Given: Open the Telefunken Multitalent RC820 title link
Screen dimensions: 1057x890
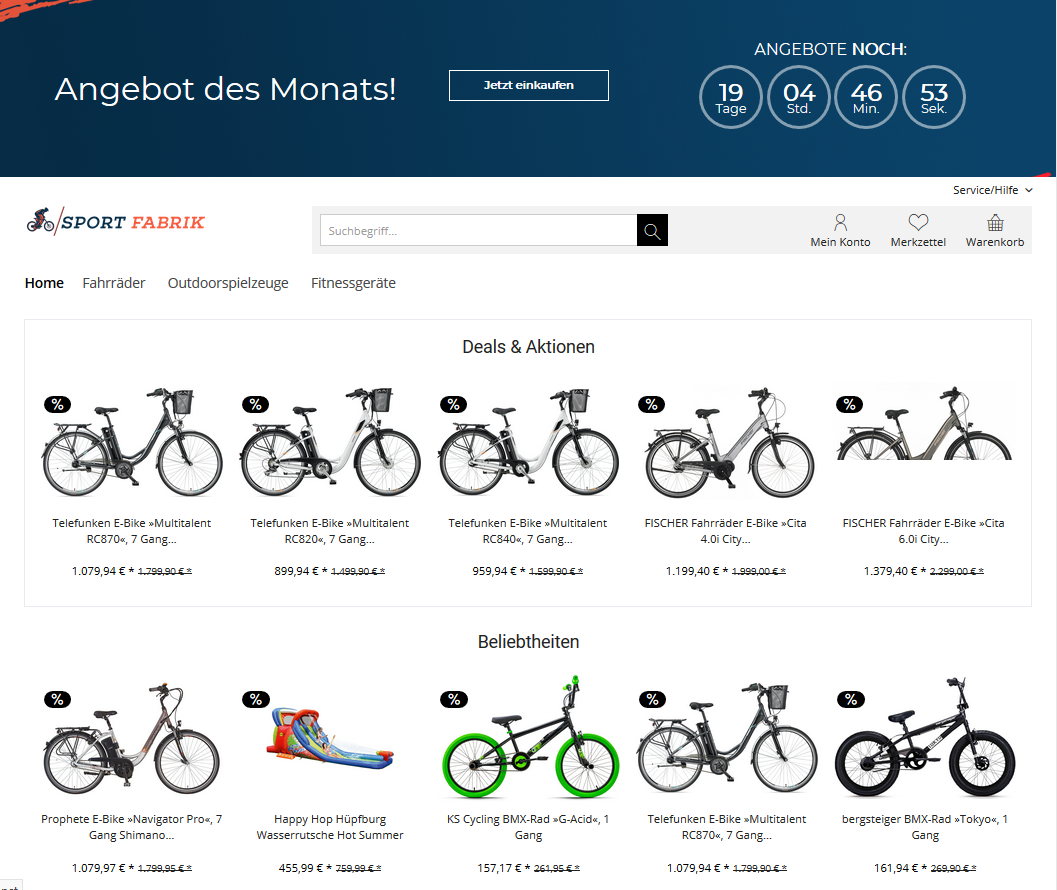Looking at the screenshot, I should point(330,531).
